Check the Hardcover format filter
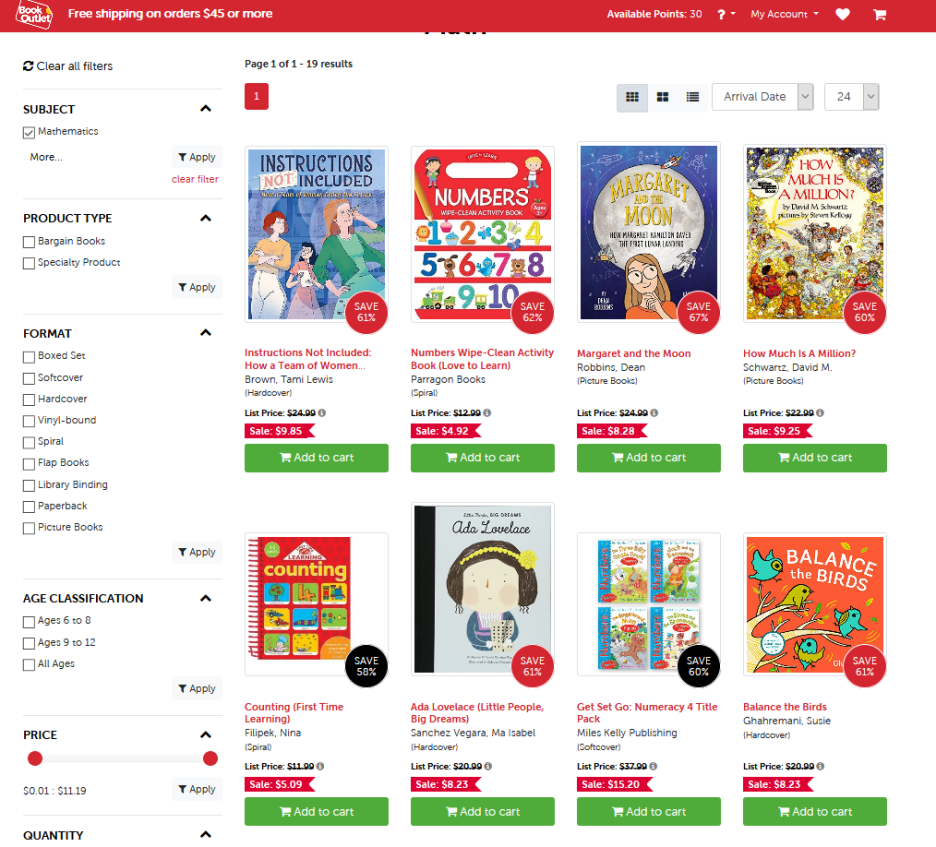Viewport: 936px width, 847px height. [29, 399]
